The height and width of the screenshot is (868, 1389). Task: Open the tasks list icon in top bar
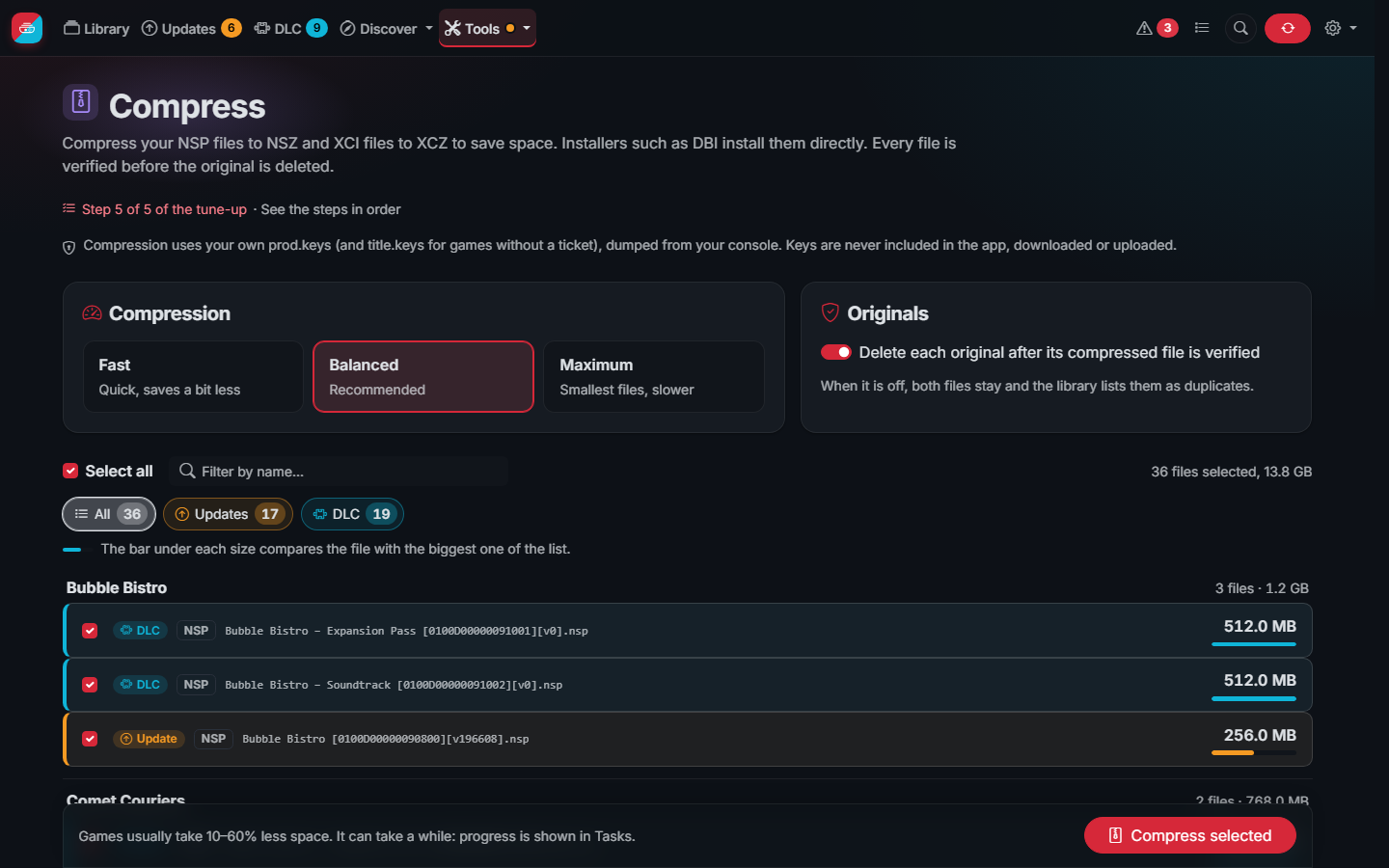(x=1202, y=28)
